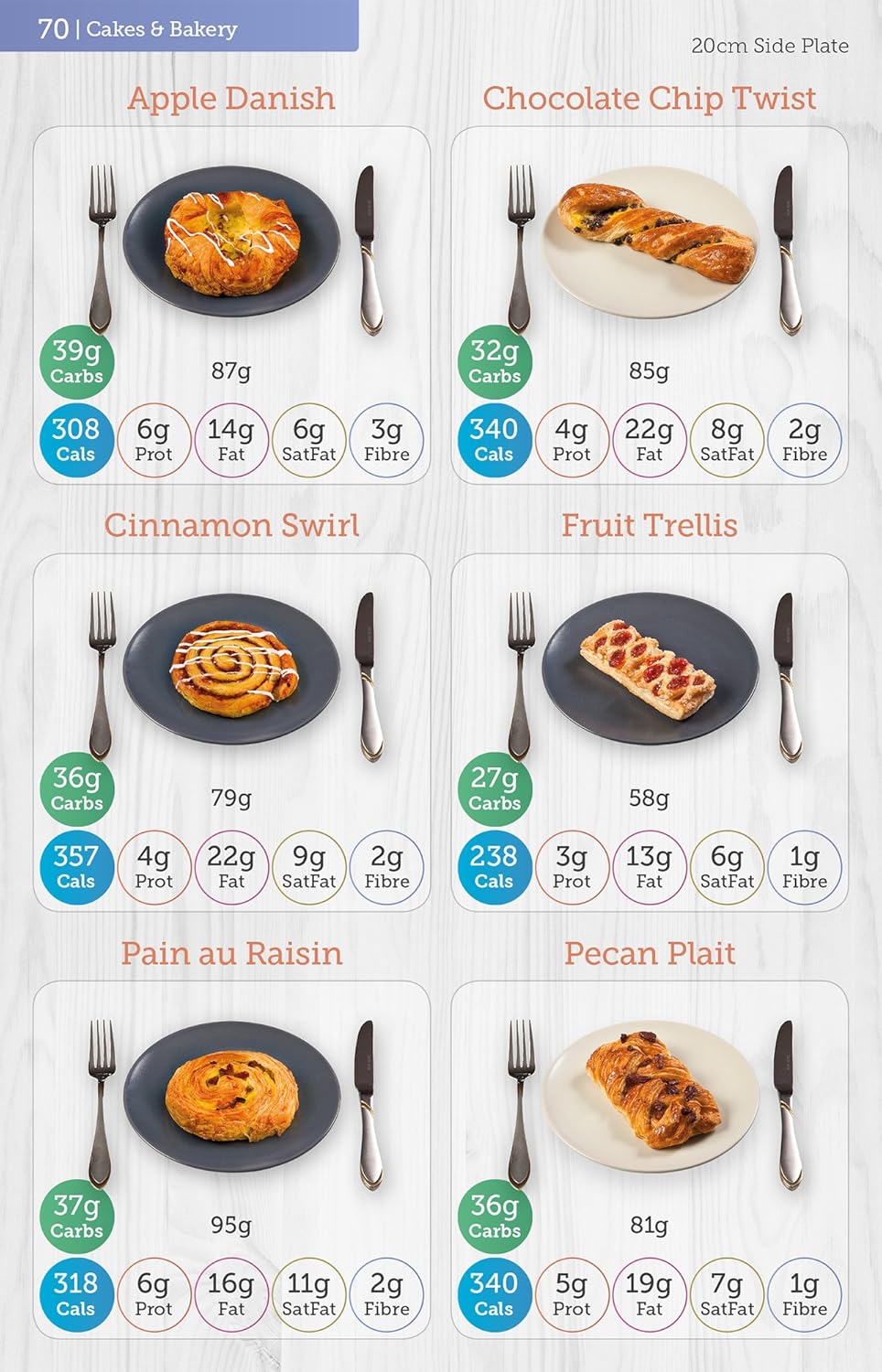Tap the Cinnamon Swirl 22g Fat circle
This screenshot has height=1372, width=882.
231,867
